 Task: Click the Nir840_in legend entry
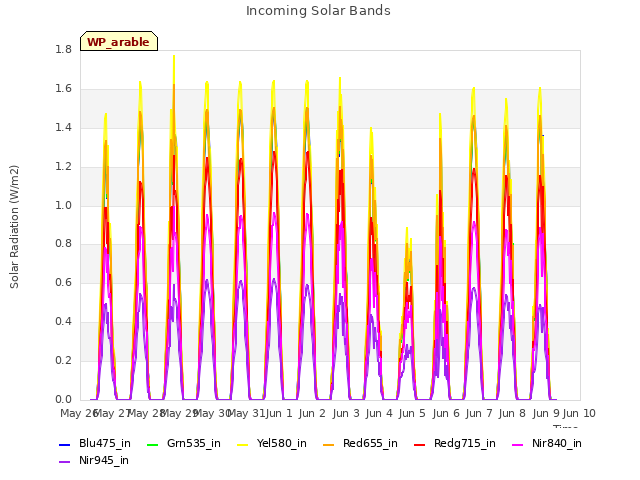547,443
